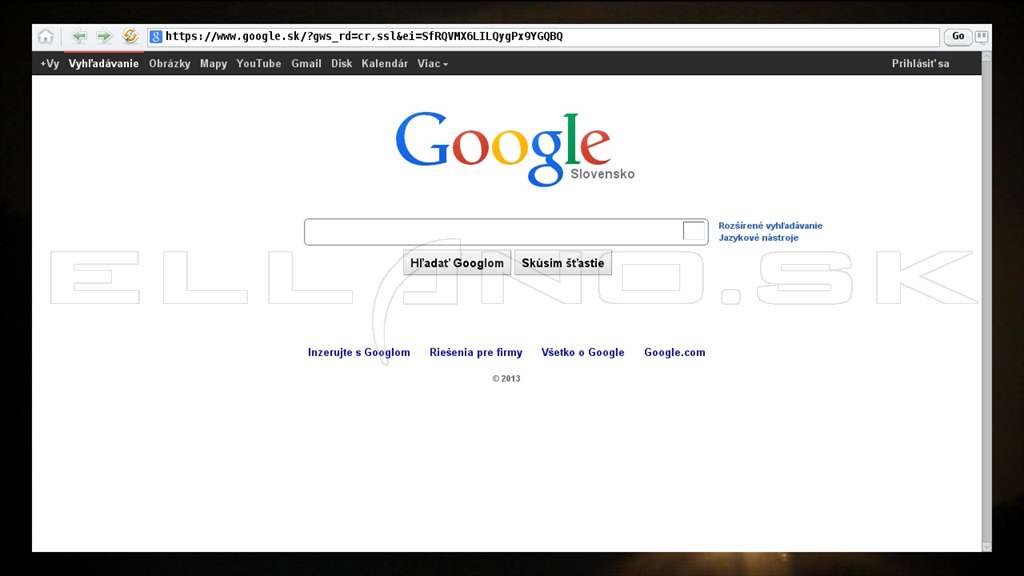The image size is (1024, 576).
Task: Click the Google Slovensko logo
Action: [515, 149]
